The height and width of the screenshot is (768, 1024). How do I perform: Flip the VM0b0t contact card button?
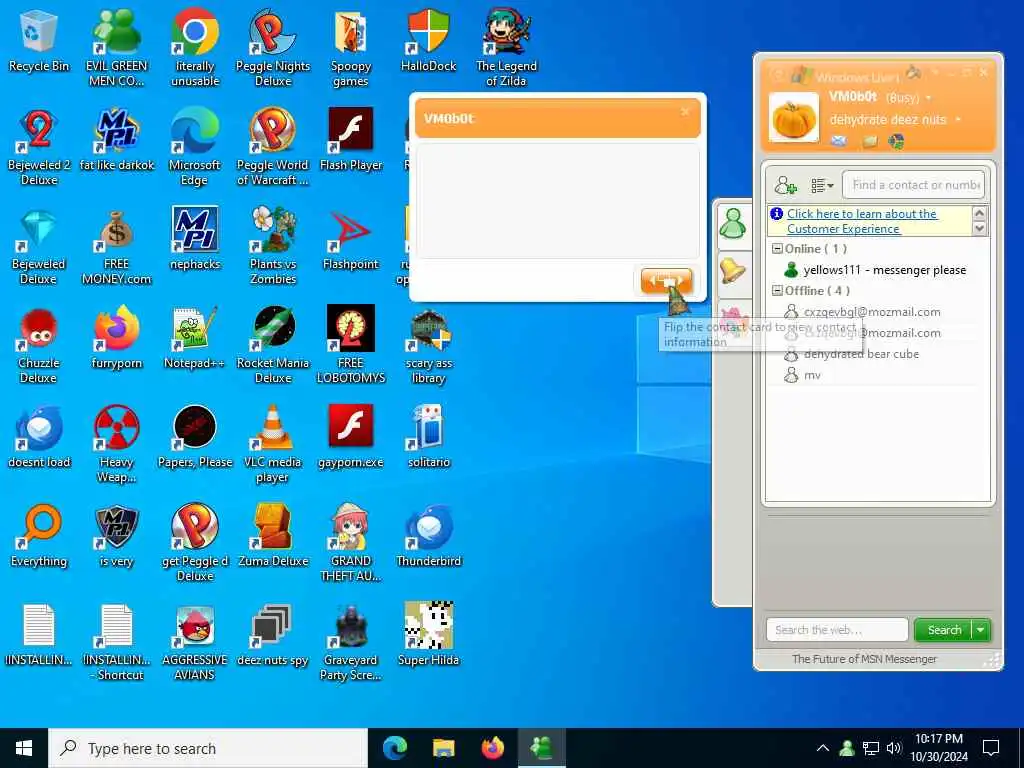tap(665, 281)
